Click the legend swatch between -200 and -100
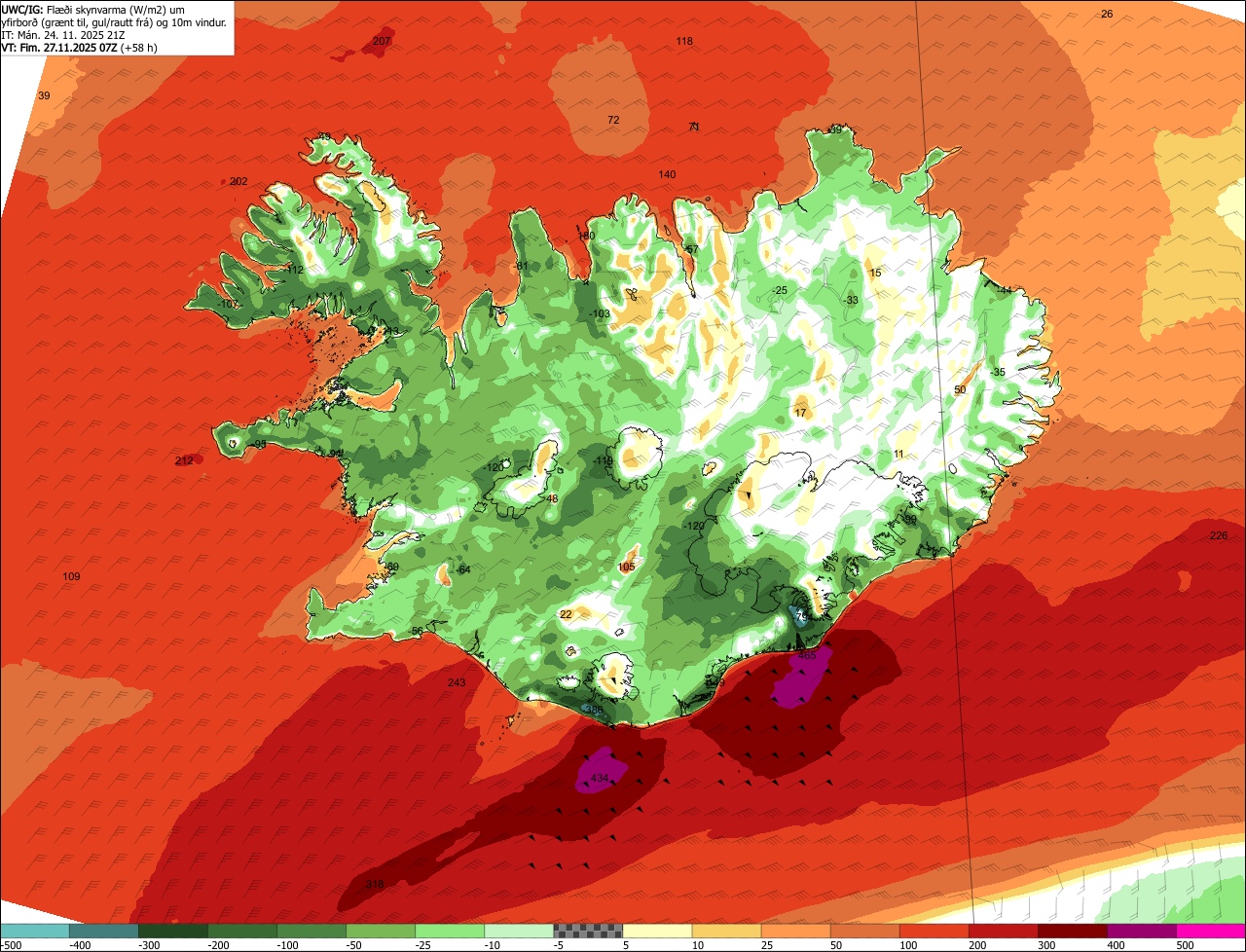Image resolution: width=1246 pixels, height=952 pixels. [x=242, y=931]
